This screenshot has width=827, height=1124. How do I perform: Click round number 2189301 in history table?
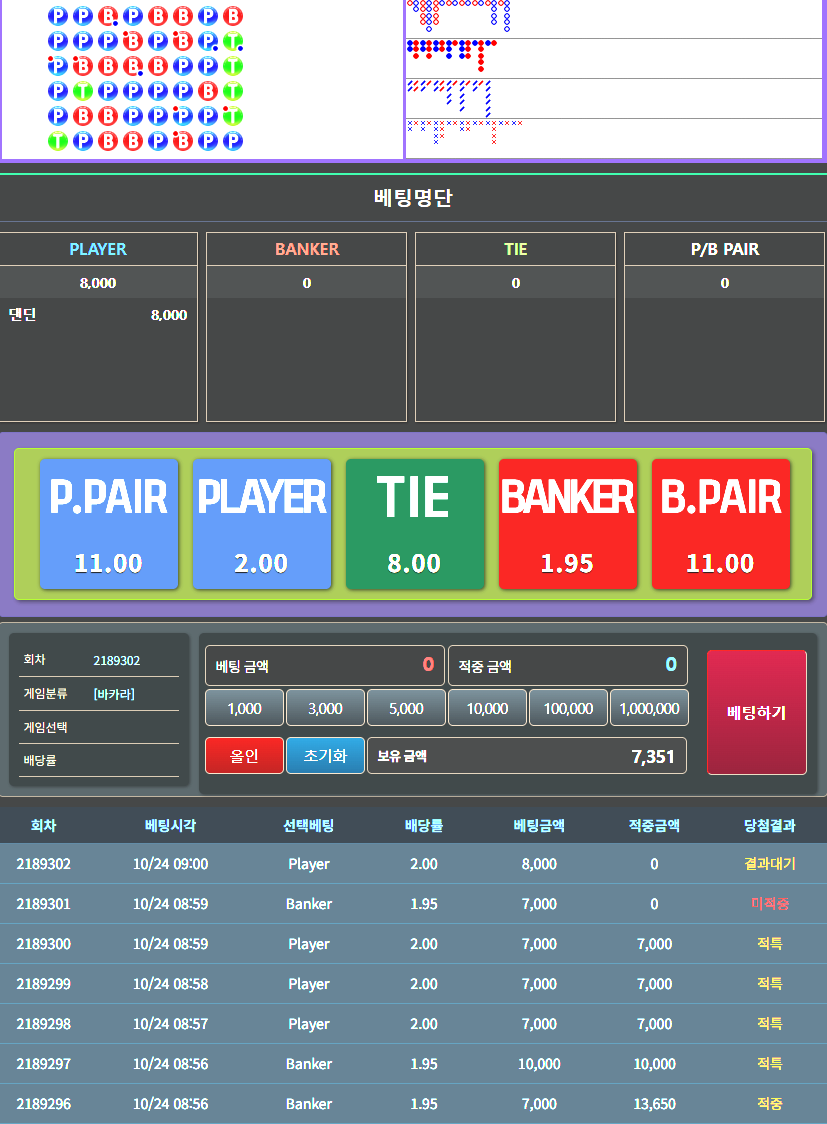click(44, 904)
